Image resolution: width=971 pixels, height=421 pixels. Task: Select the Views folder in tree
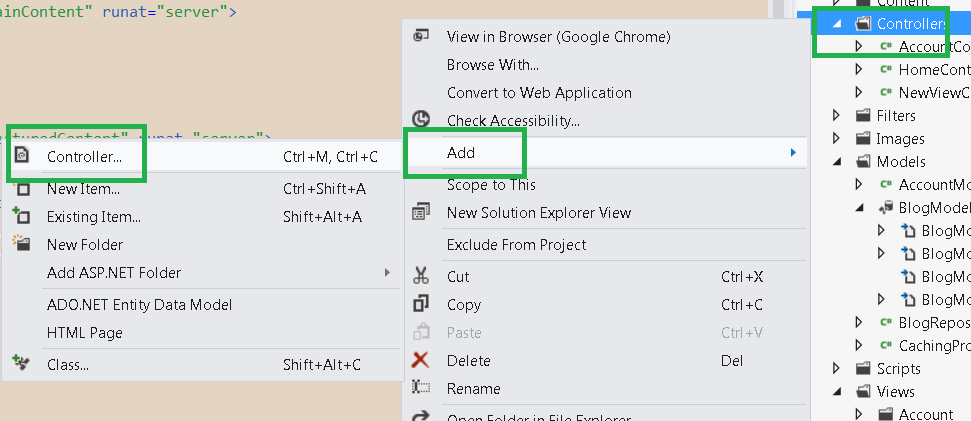coord(895,391)
